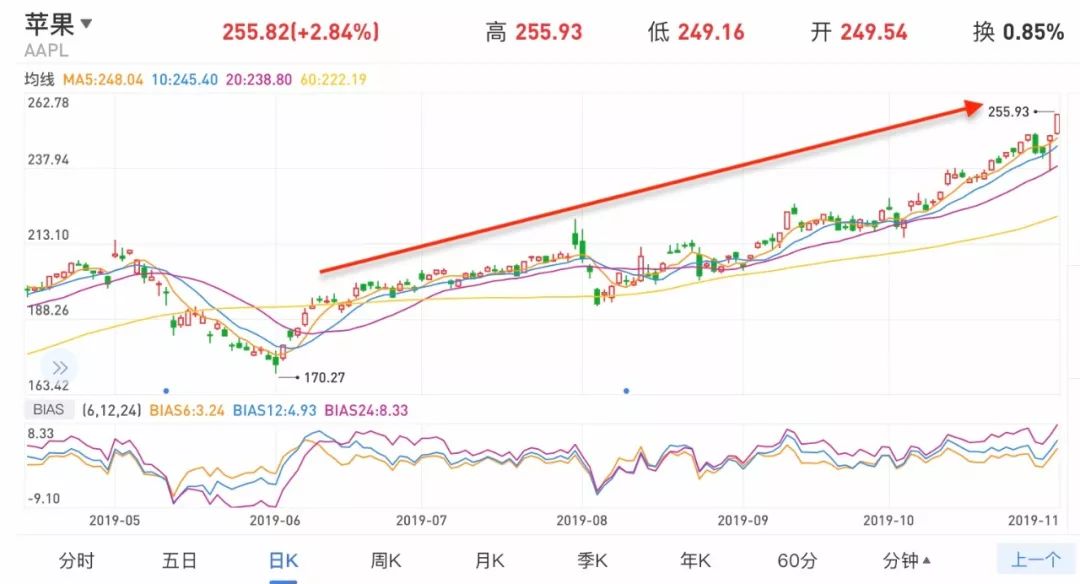This screenshot has height=584, width=1080.
Task: Click the latest red candlestick at chart top
Action: pyautogui.click(x=1057, y=125)
